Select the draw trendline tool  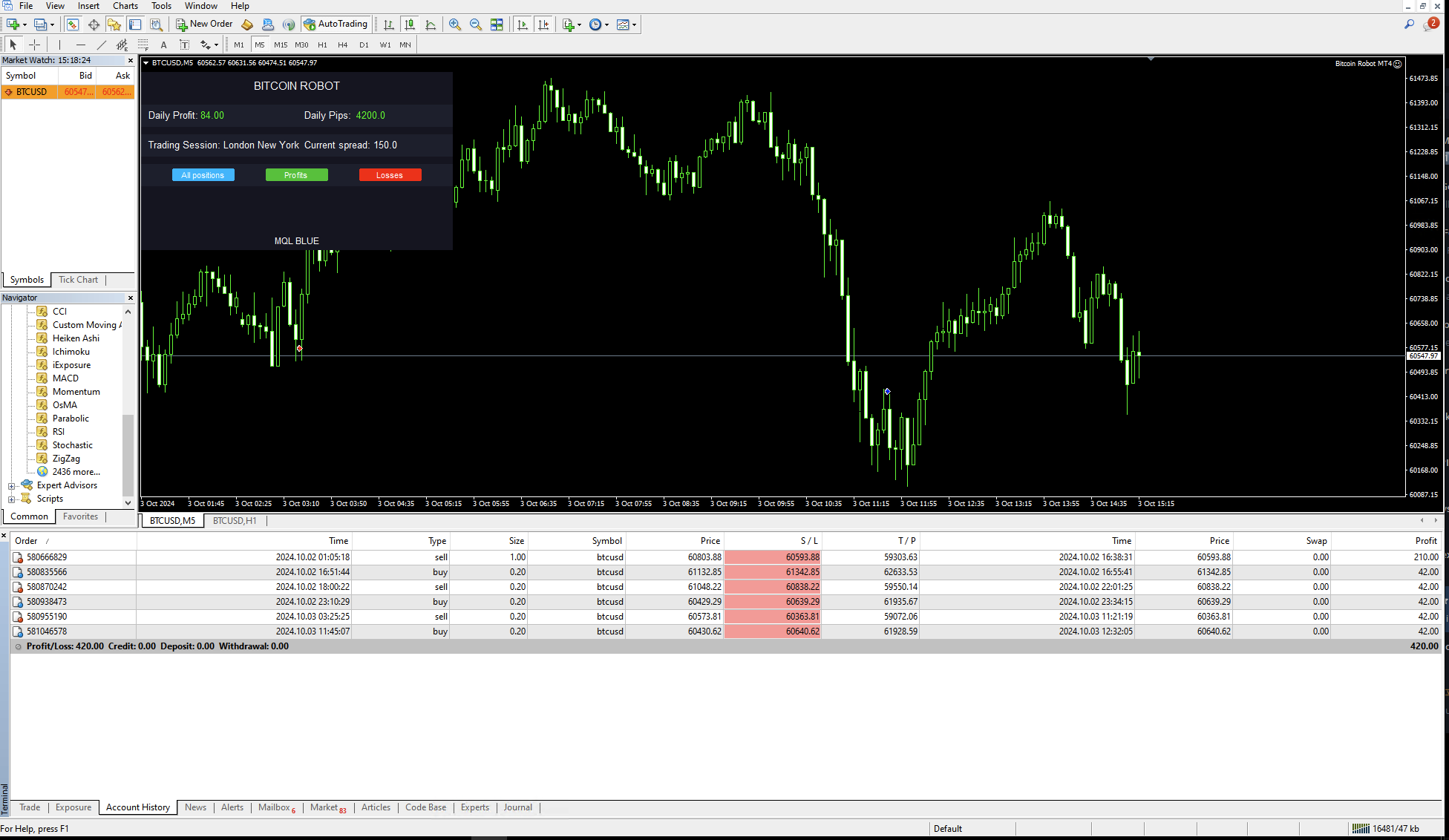pos(102,45)
